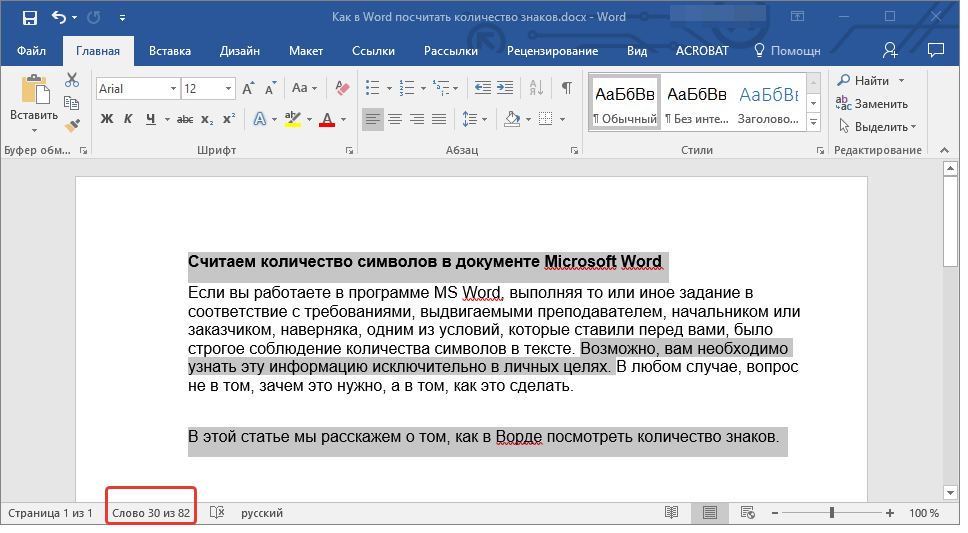The image size is (968, 533).
Task: Select the Без интервала style thumbnail
Action: [x=696, y=102]
